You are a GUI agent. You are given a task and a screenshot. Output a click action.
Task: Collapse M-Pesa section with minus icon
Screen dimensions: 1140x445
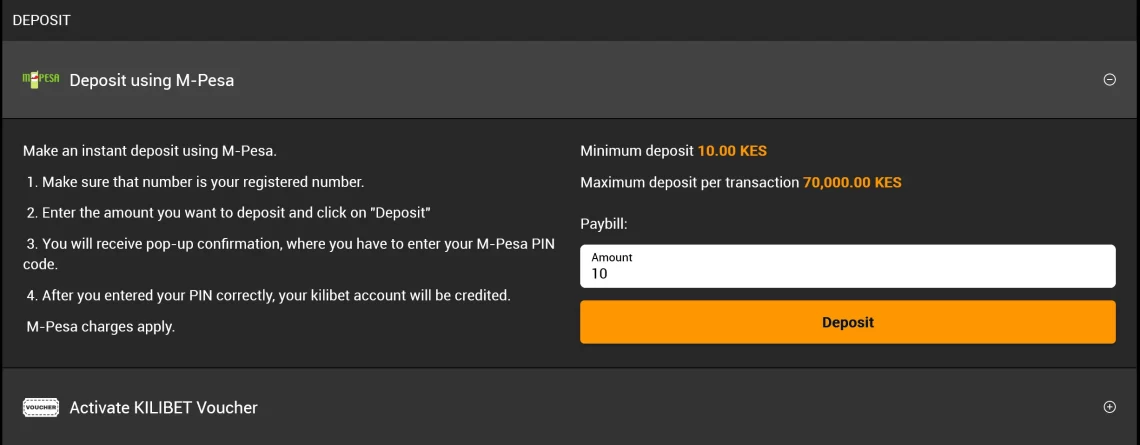(x=1109, y=80)
